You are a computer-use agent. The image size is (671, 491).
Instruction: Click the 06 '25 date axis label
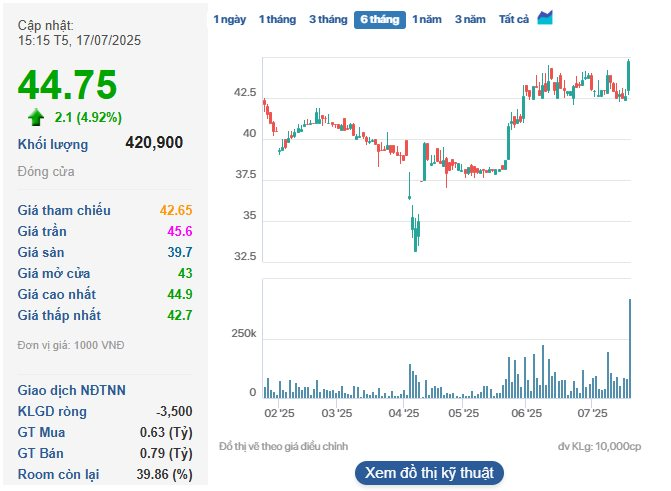point(526,412)
